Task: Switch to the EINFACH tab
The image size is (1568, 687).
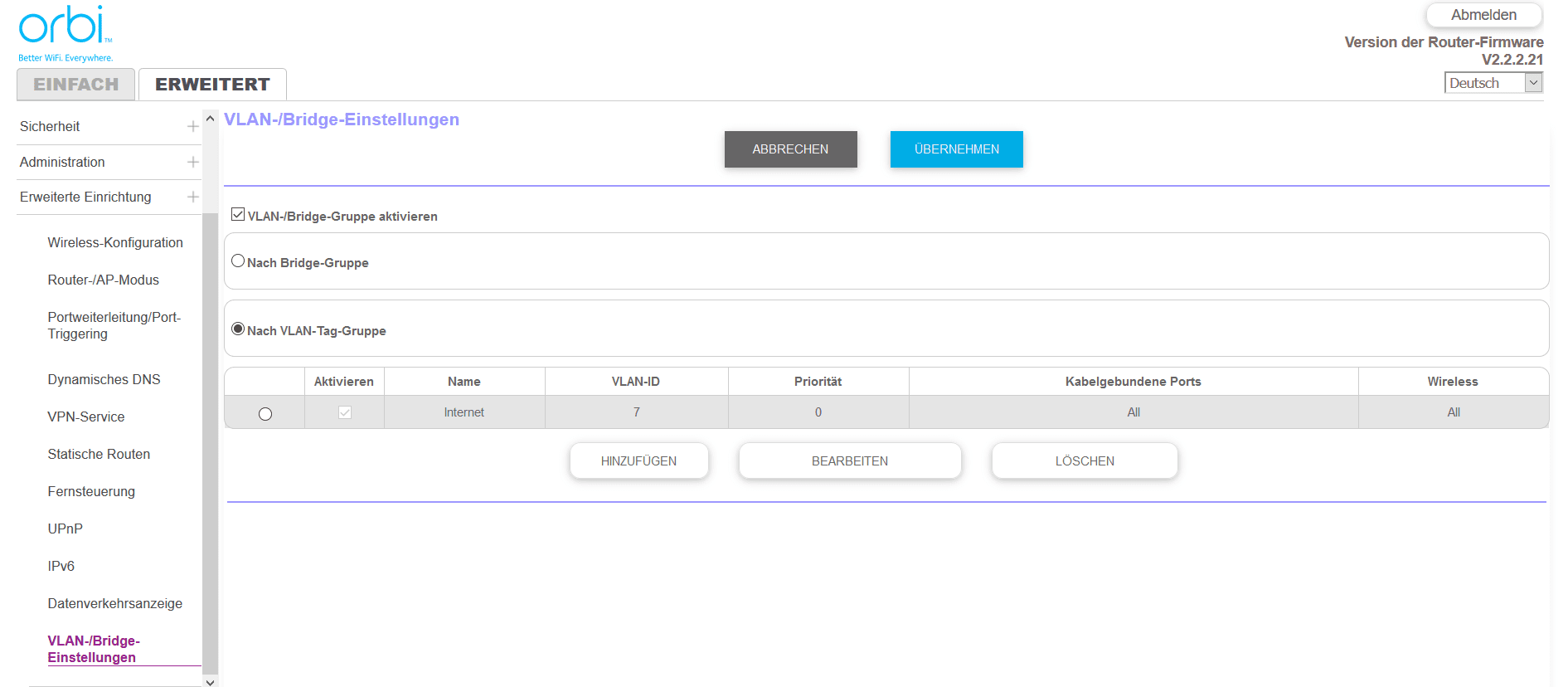Action: (x=75, y=85)
